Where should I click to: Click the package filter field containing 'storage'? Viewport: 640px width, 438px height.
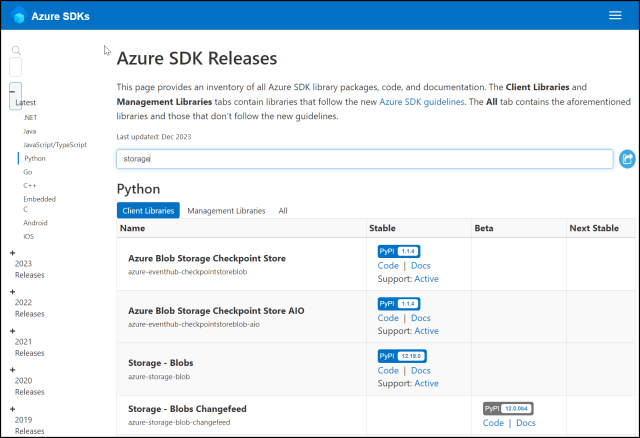(364, 159)
